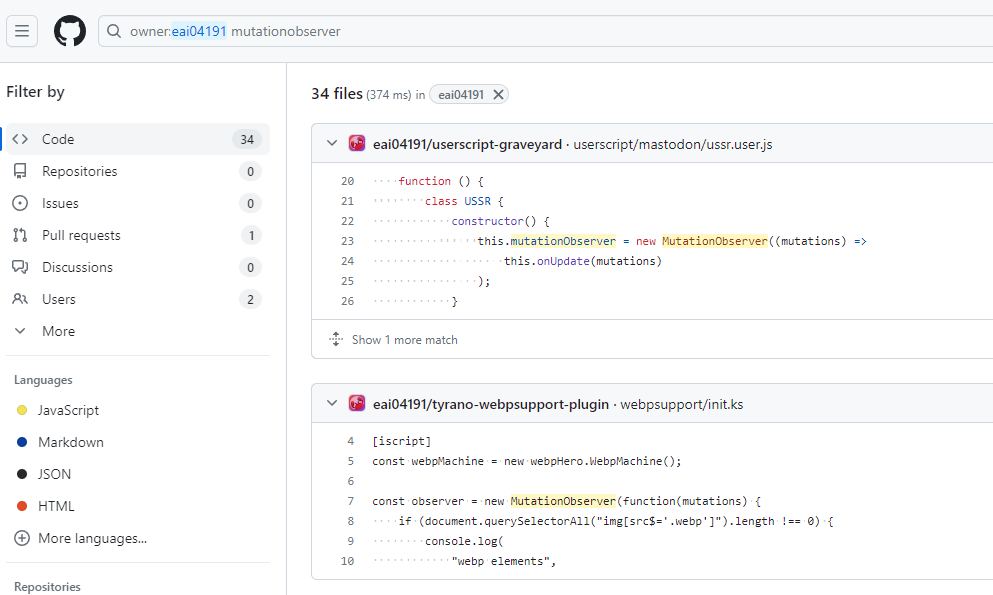Filter by JSON language

click(54, 474)
